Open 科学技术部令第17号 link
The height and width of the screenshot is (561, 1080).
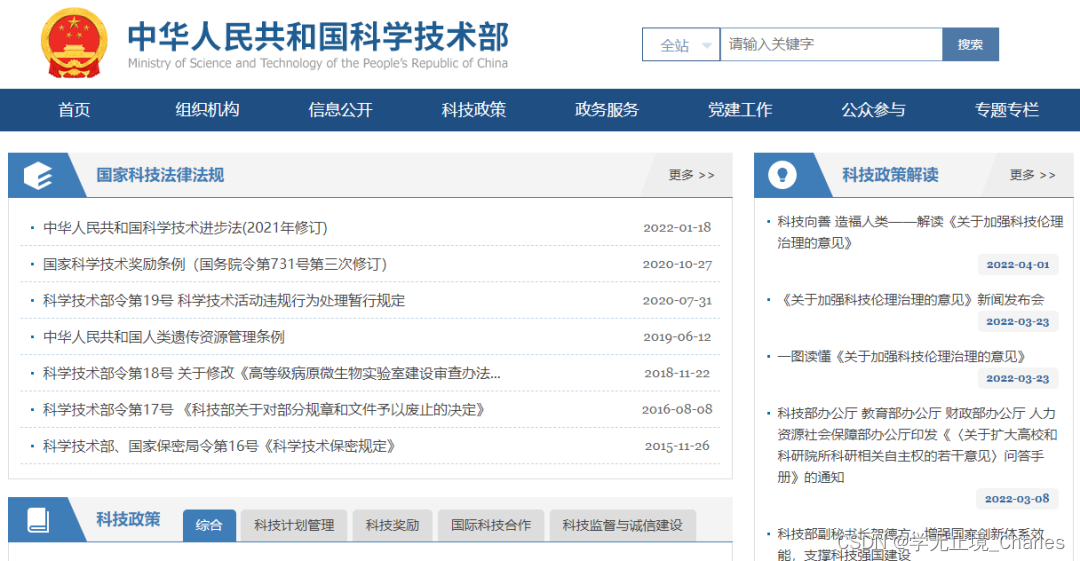[x=264, y=410]
